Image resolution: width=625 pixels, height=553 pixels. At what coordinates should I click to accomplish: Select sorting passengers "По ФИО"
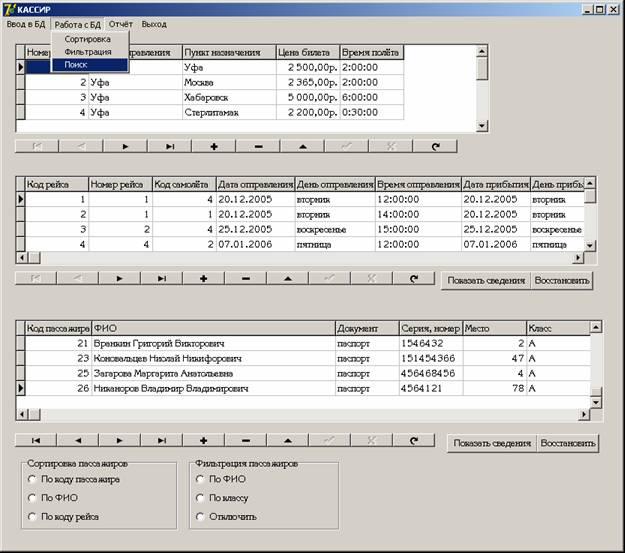[32, 498]
